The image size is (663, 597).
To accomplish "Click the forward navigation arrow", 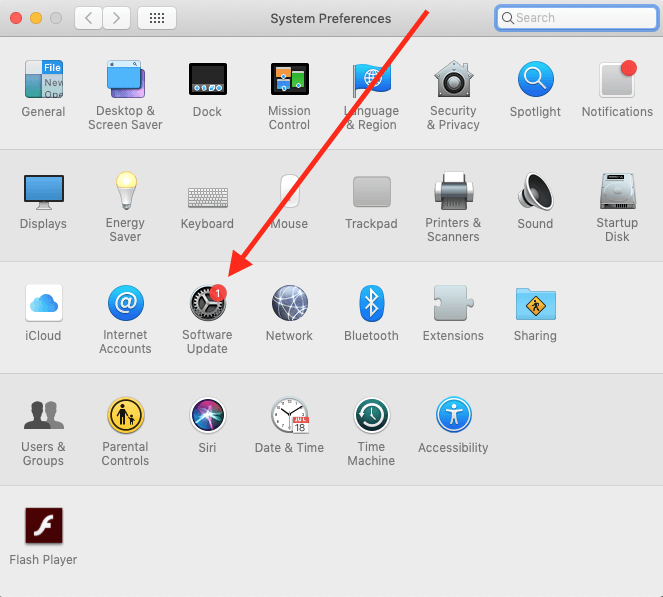I will click(x=116, y=18).
